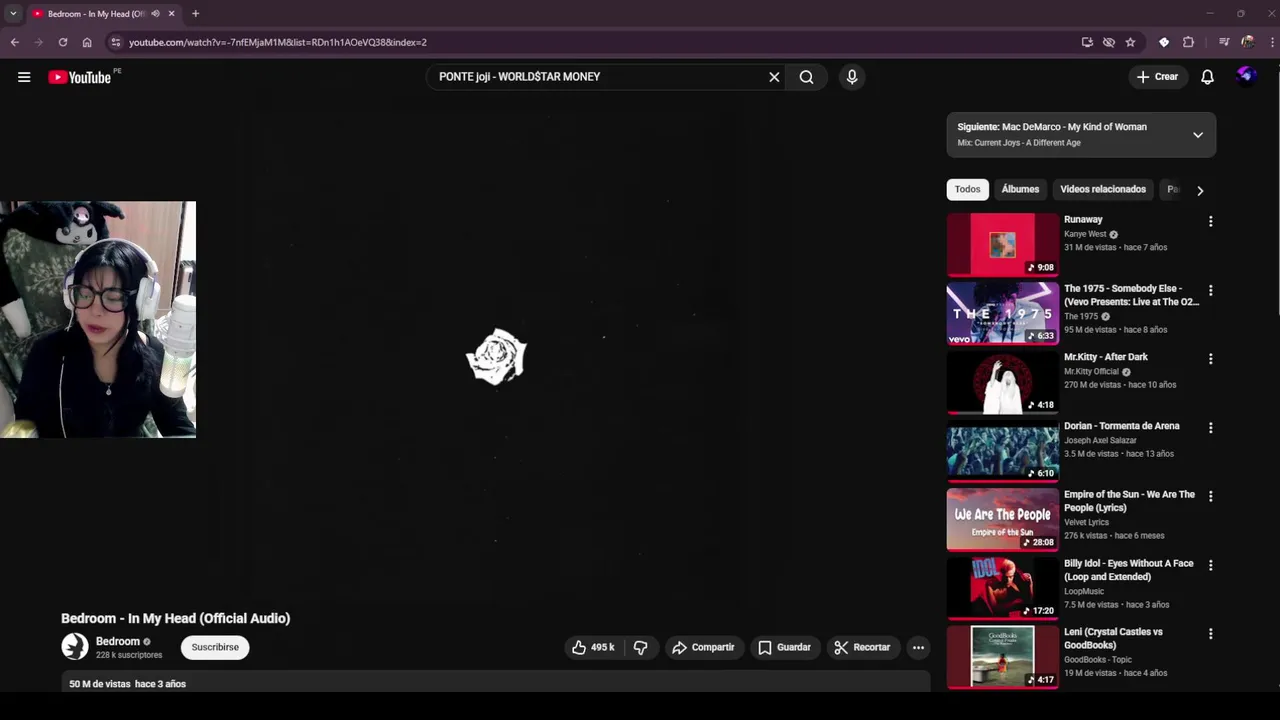The width and height of the screenshot is (1280, 720).
Task: Play the Mr.Kitty After Dark thumbnail
Action: pos(1002,382)
